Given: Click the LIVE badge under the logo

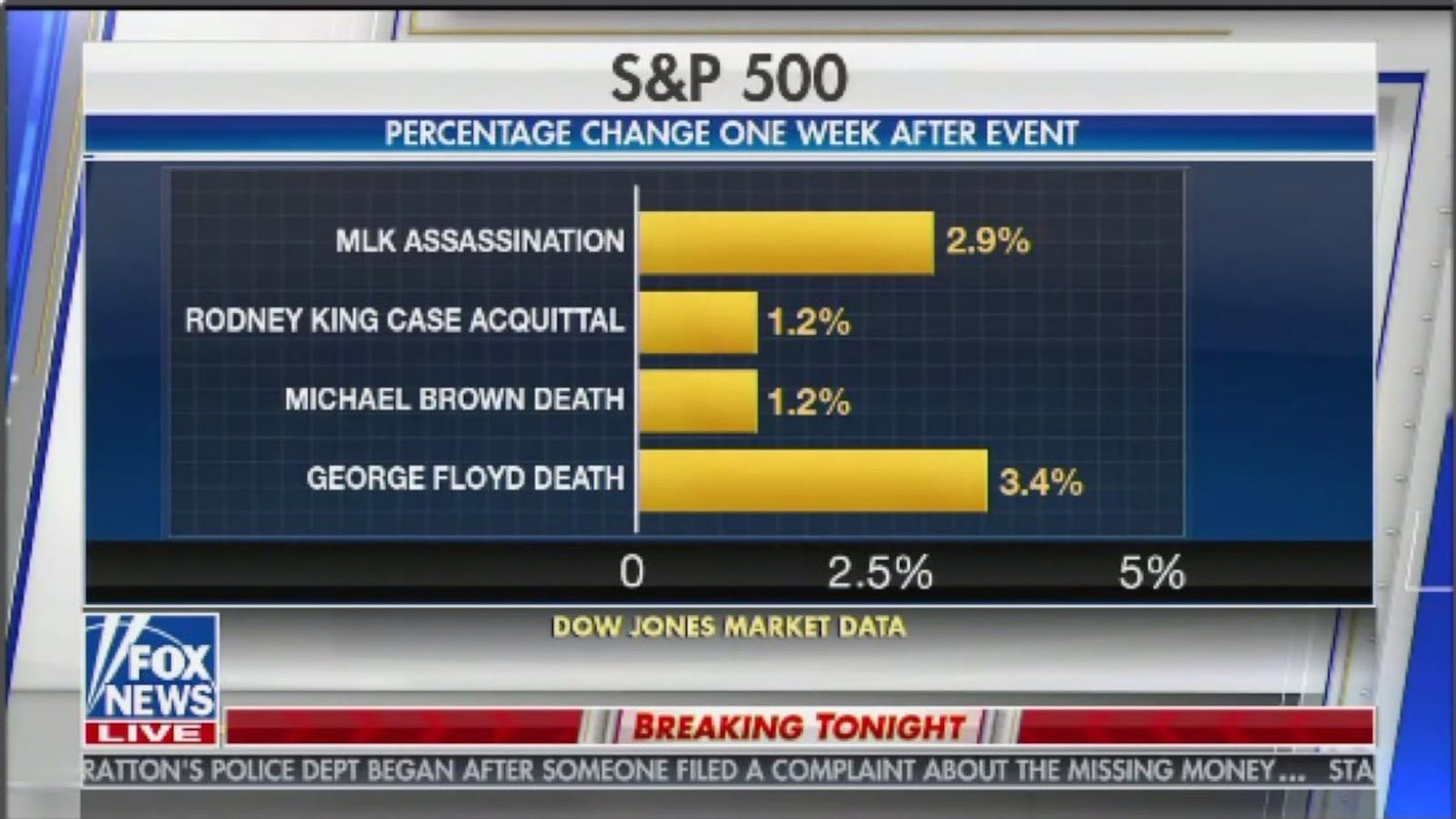Looking at the screenshot, I should click(151, 733).
